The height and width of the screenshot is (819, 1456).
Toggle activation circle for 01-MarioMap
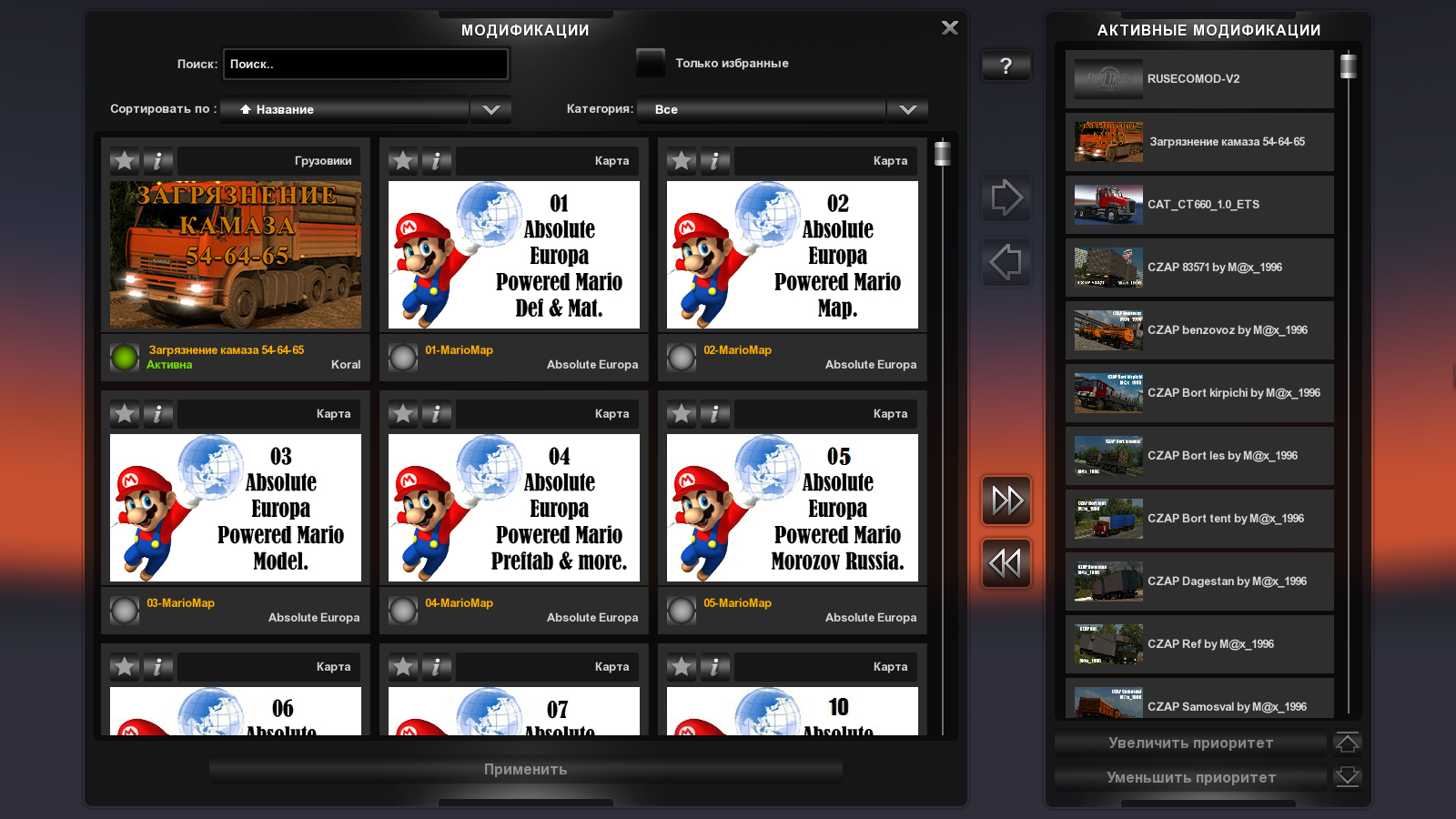(x=403, y=357)
